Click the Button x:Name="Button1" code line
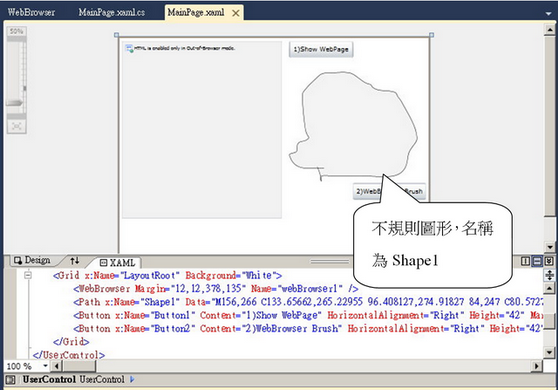This screenshot has width=558, height=390. pyautogui.click(x=308, y=315)
